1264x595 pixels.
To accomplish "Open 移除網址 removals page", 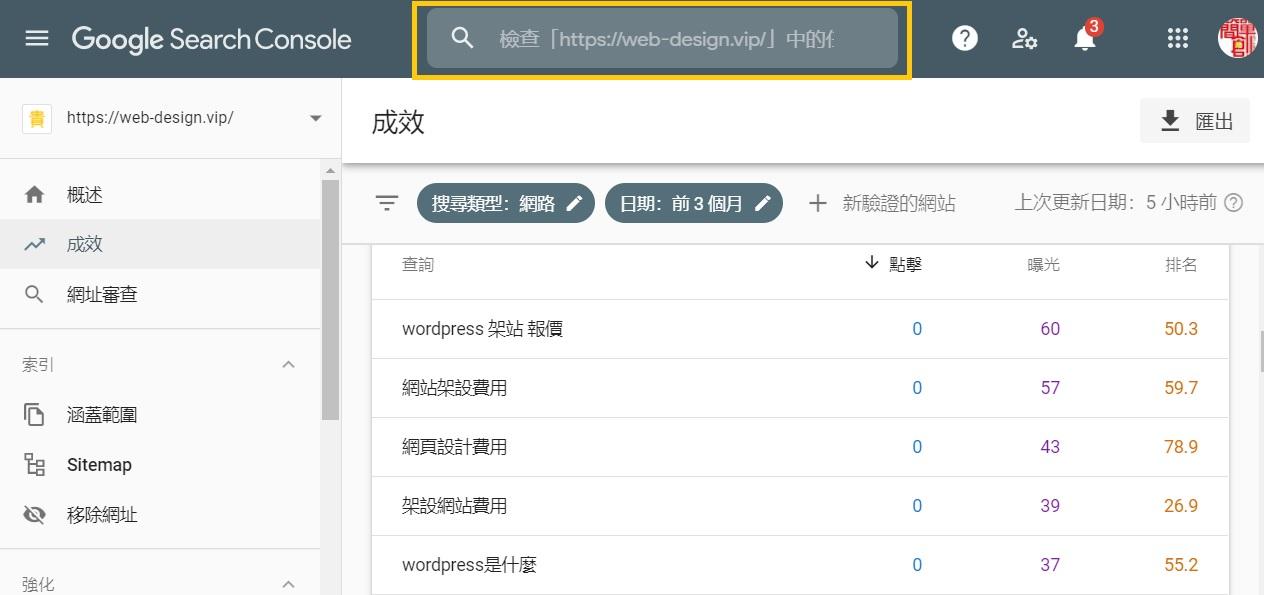I will [160, 515].
